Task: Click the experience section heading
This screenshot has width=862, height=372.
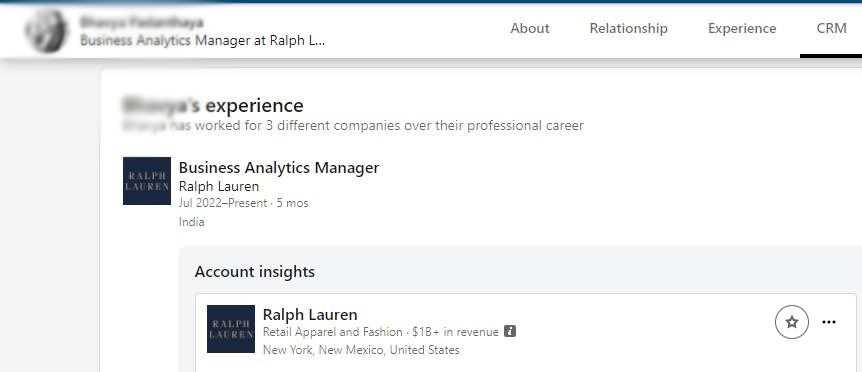Action: [x=213, y=105]
